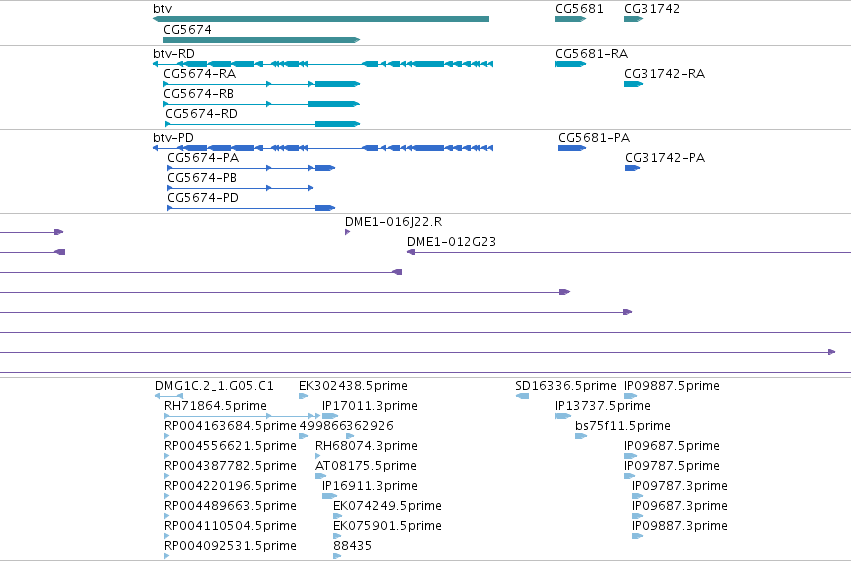
Task: Select the CG5674-PA protein label
Action: pyautogui.click(x=203, y=158)
